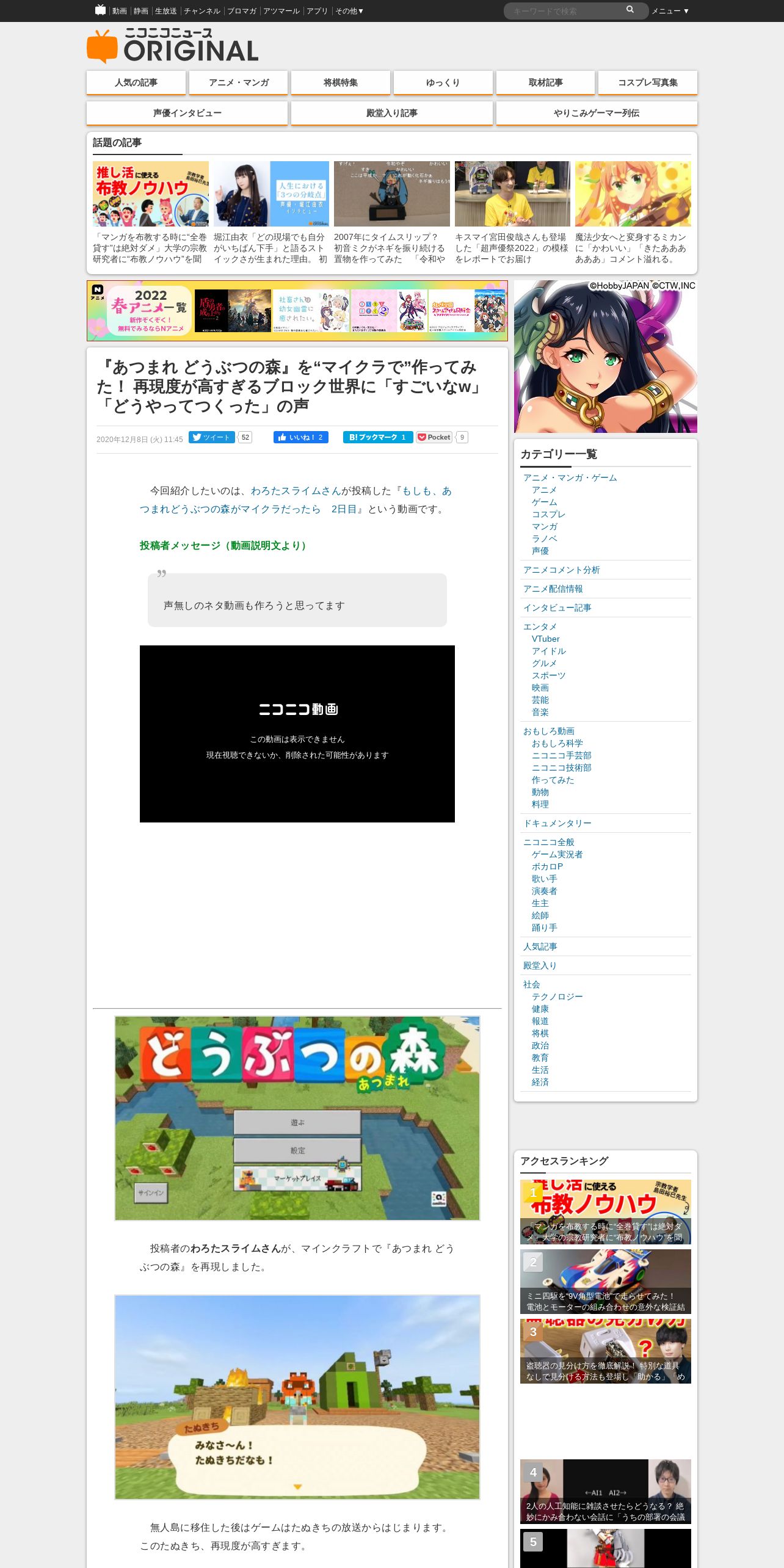
Task: Click the Twitter ツイート button
Action: 211,437
